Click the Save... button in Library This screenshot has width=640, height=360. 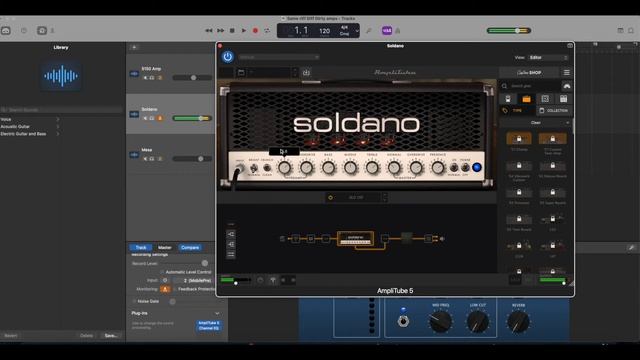tap(111, 336)
